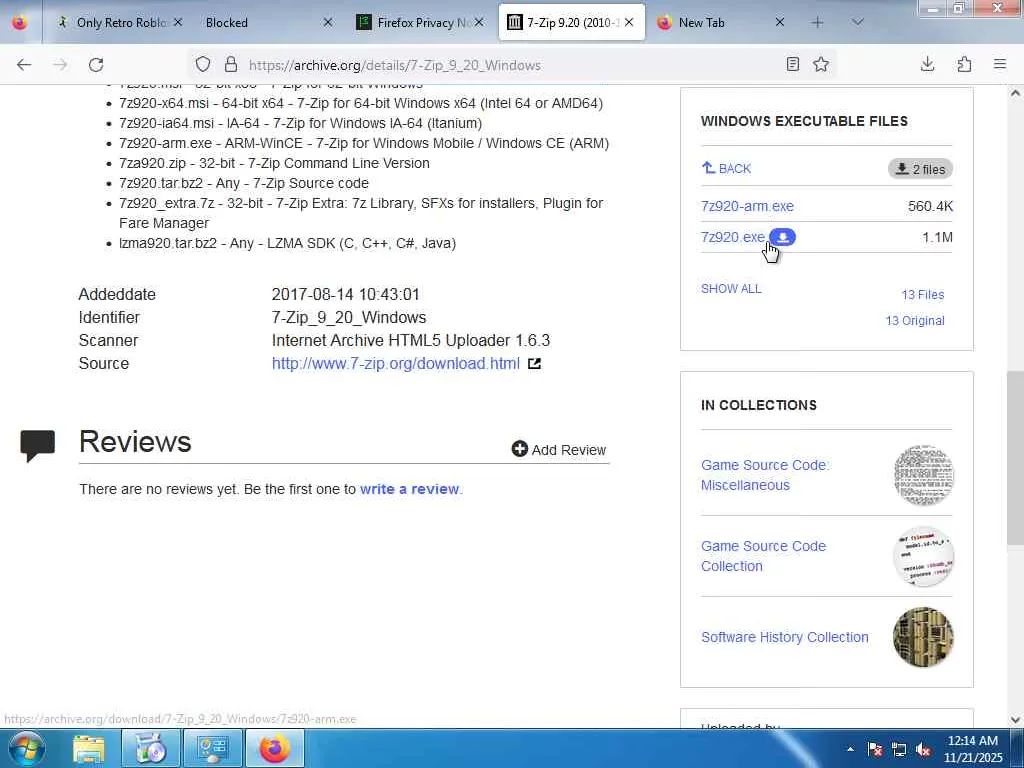Click the Firefox View icon in tab strip
The image size is (1024, 768).
[20, 22]
